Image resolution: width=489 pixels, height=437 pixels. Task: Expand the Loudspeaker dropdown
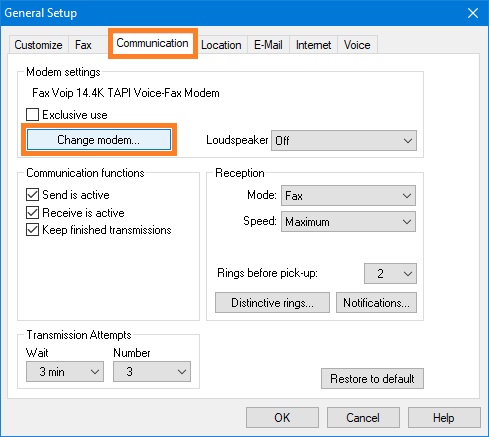click(x=344, y=141)
